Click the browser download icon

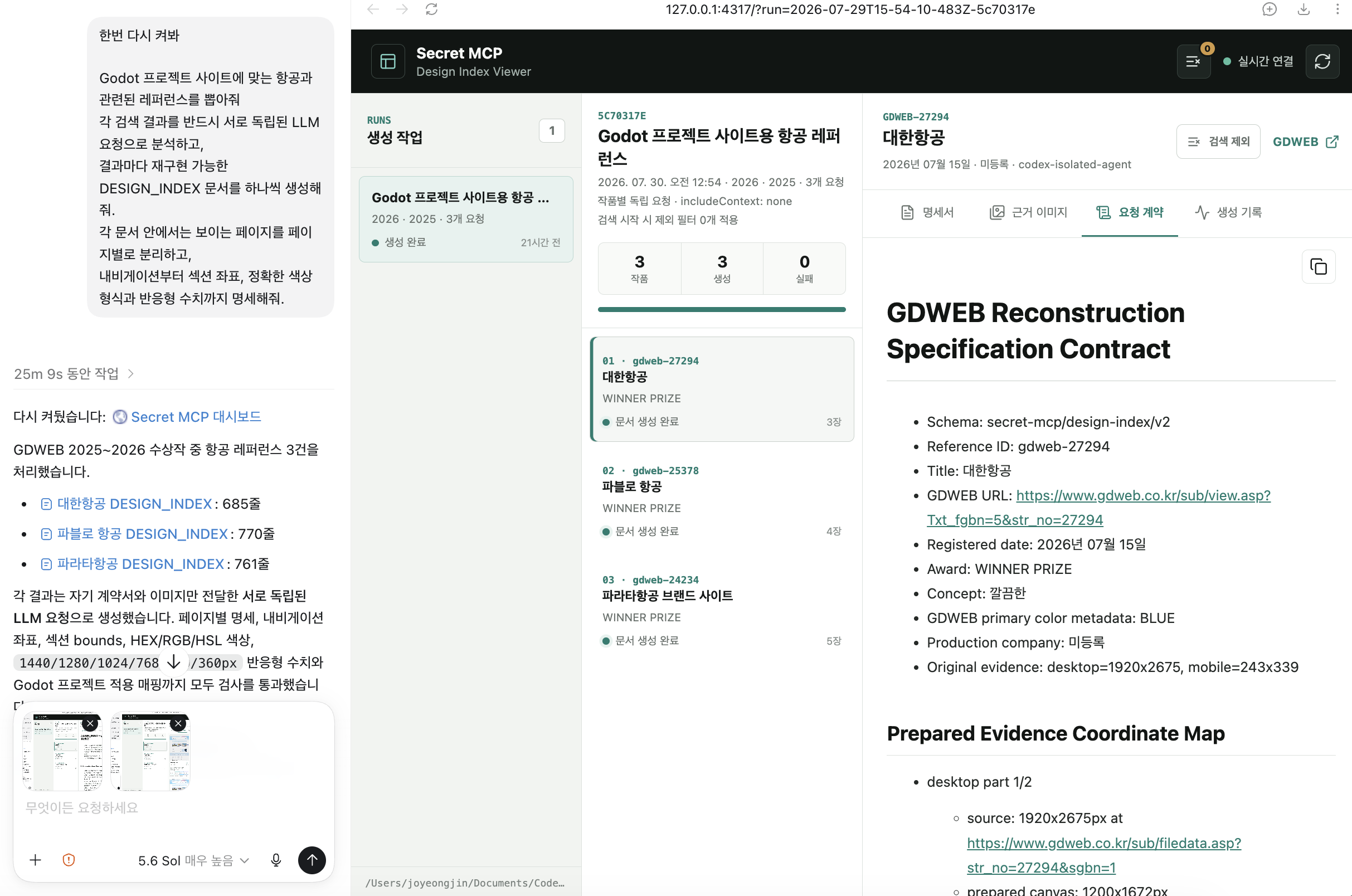(x=1304, y=9)
